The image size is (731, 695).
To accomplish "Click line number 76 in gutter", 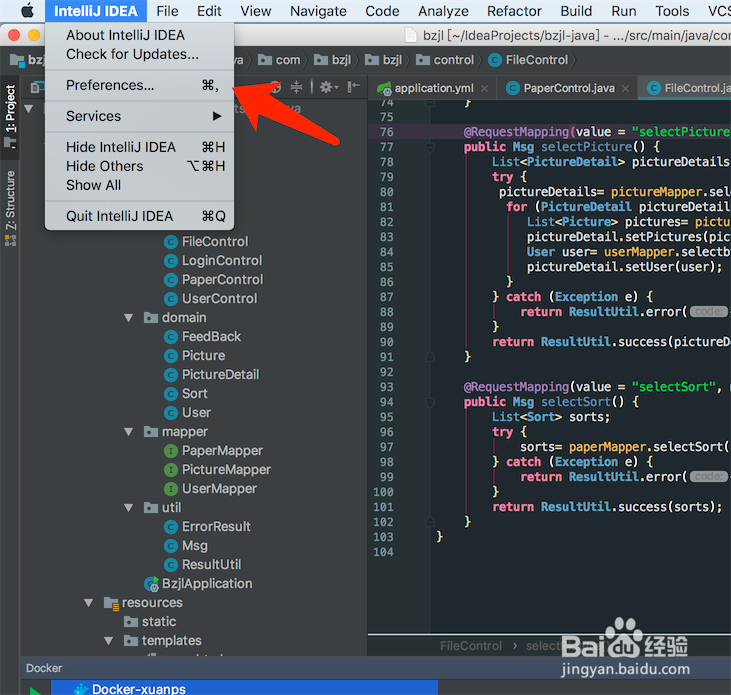I will point(386,132).
